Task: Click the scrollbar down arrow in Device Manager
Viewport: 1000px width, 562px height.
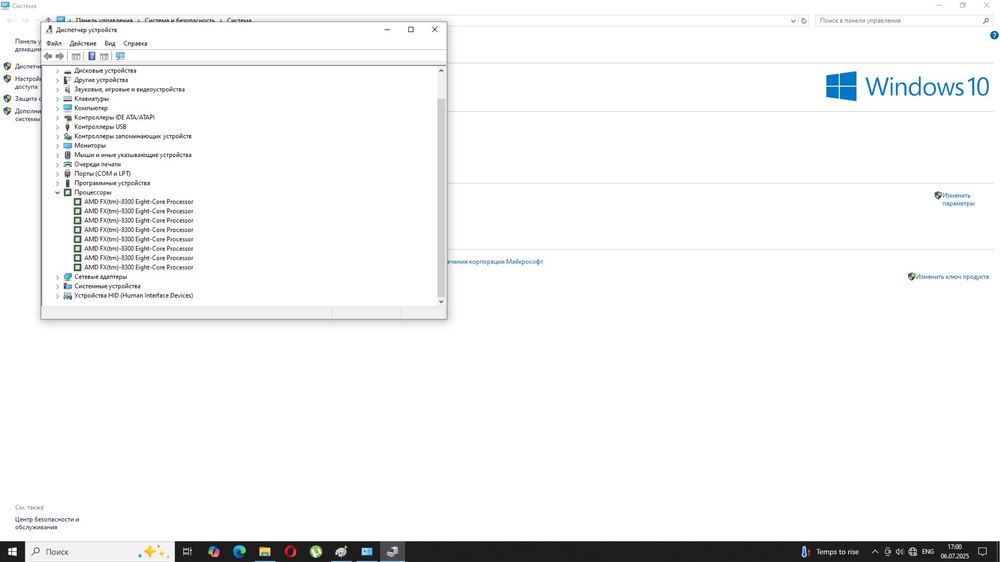Action: point(441,302)
